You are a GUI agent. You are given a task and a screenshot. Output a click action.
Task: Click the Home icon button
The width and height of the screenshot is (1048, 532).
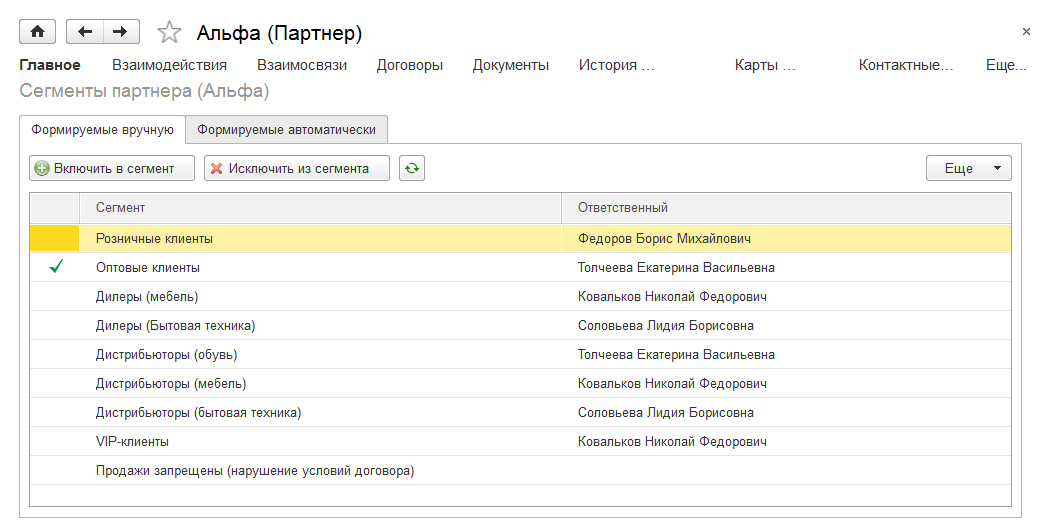[38, 32]
